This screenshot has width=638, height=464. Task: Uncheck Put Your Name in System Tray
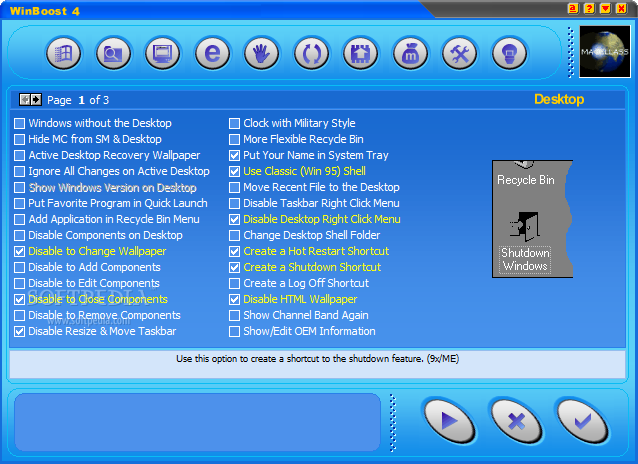point(234,155)
